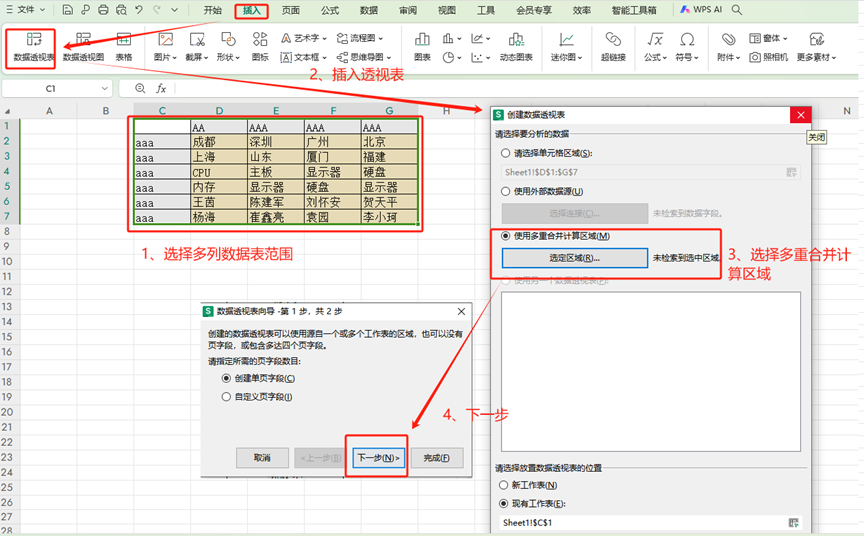Click the range selector icon in Sheet1!$D$1:$G$7 field
864x536 pixels.
(x=792, y=172)
